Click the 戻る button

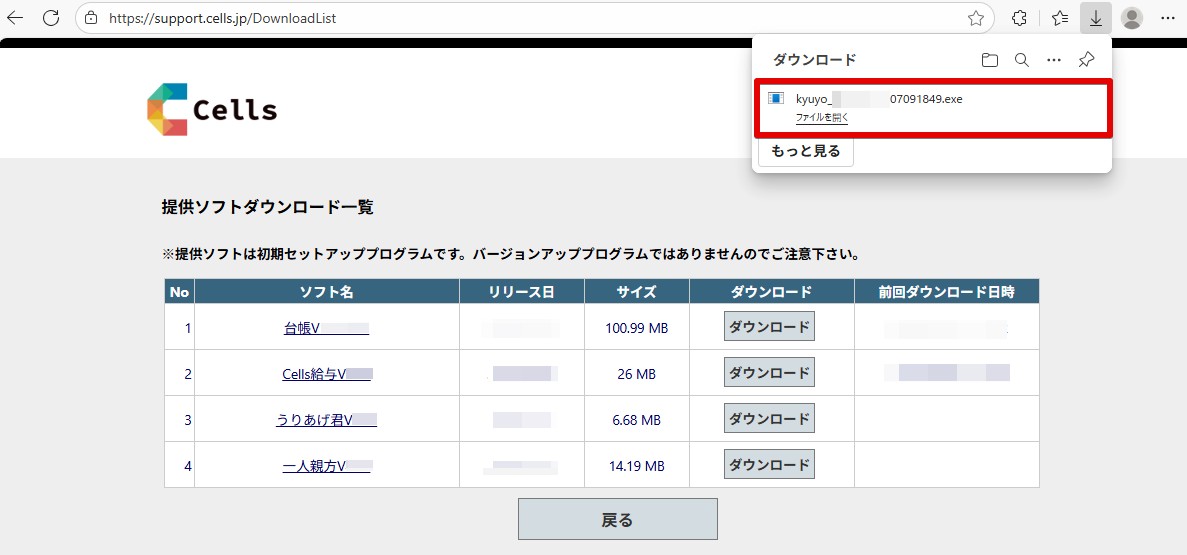coord(617,519)
